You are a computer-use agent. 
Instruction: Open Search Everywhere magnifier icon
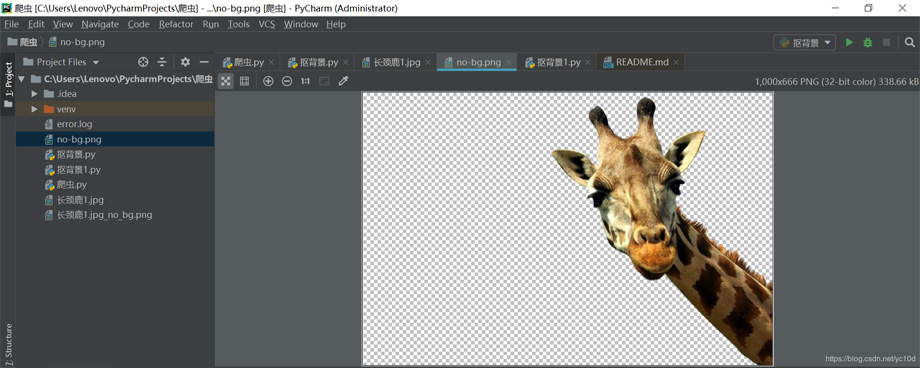pos(909,42)
